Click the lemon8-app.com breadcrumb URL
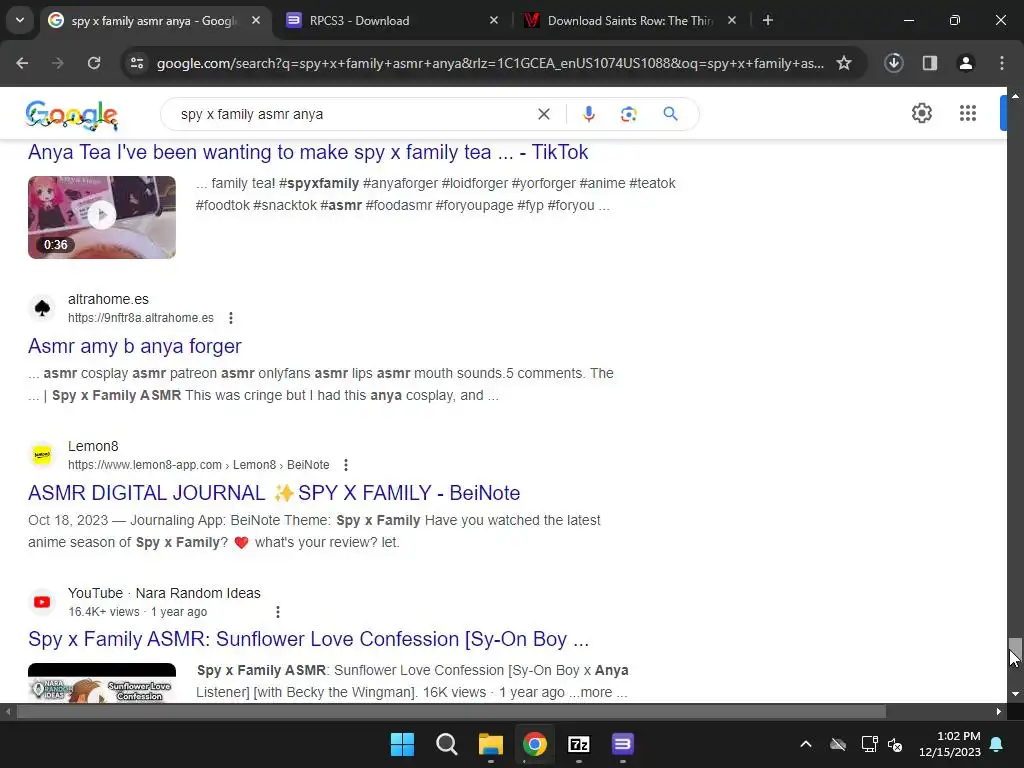 [199, 465]
